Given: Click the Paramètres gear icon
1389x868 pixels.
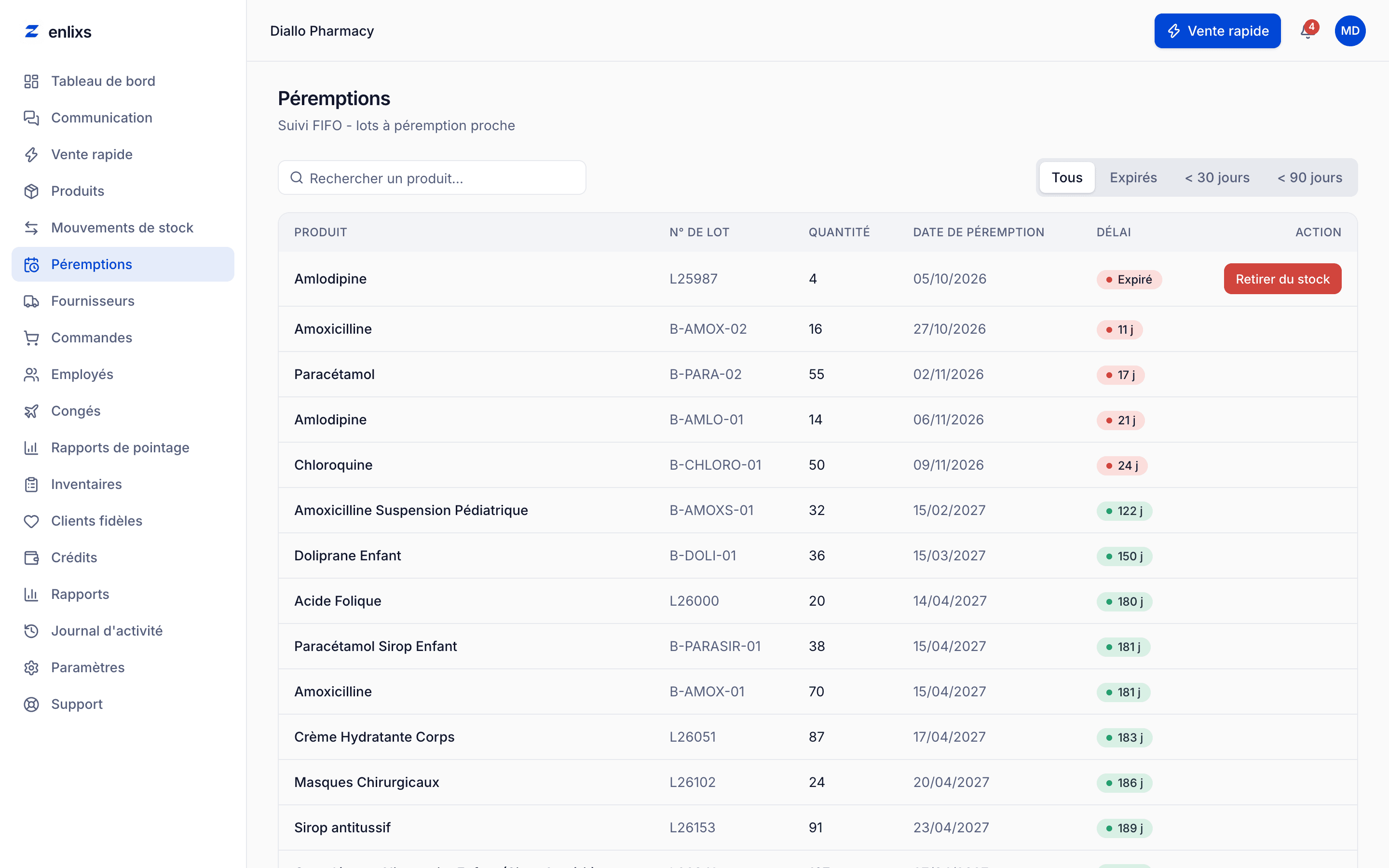Looking at the screenshot, I should (31, 668).
